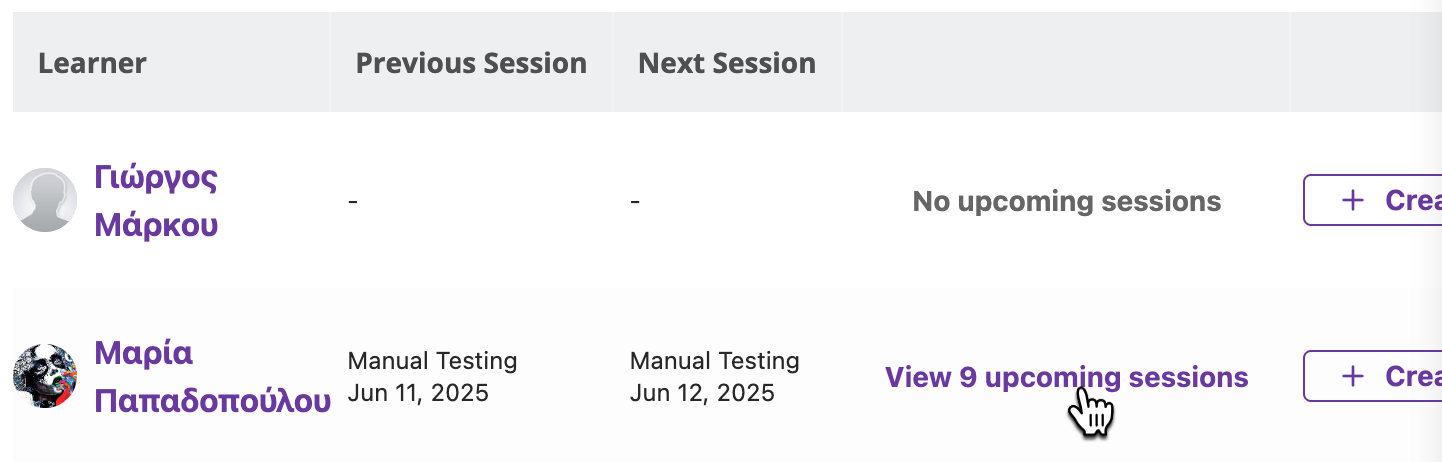Sort by Learner column header
The width and height of the screenshot is (1442, 462).
(x=92, y=63)
